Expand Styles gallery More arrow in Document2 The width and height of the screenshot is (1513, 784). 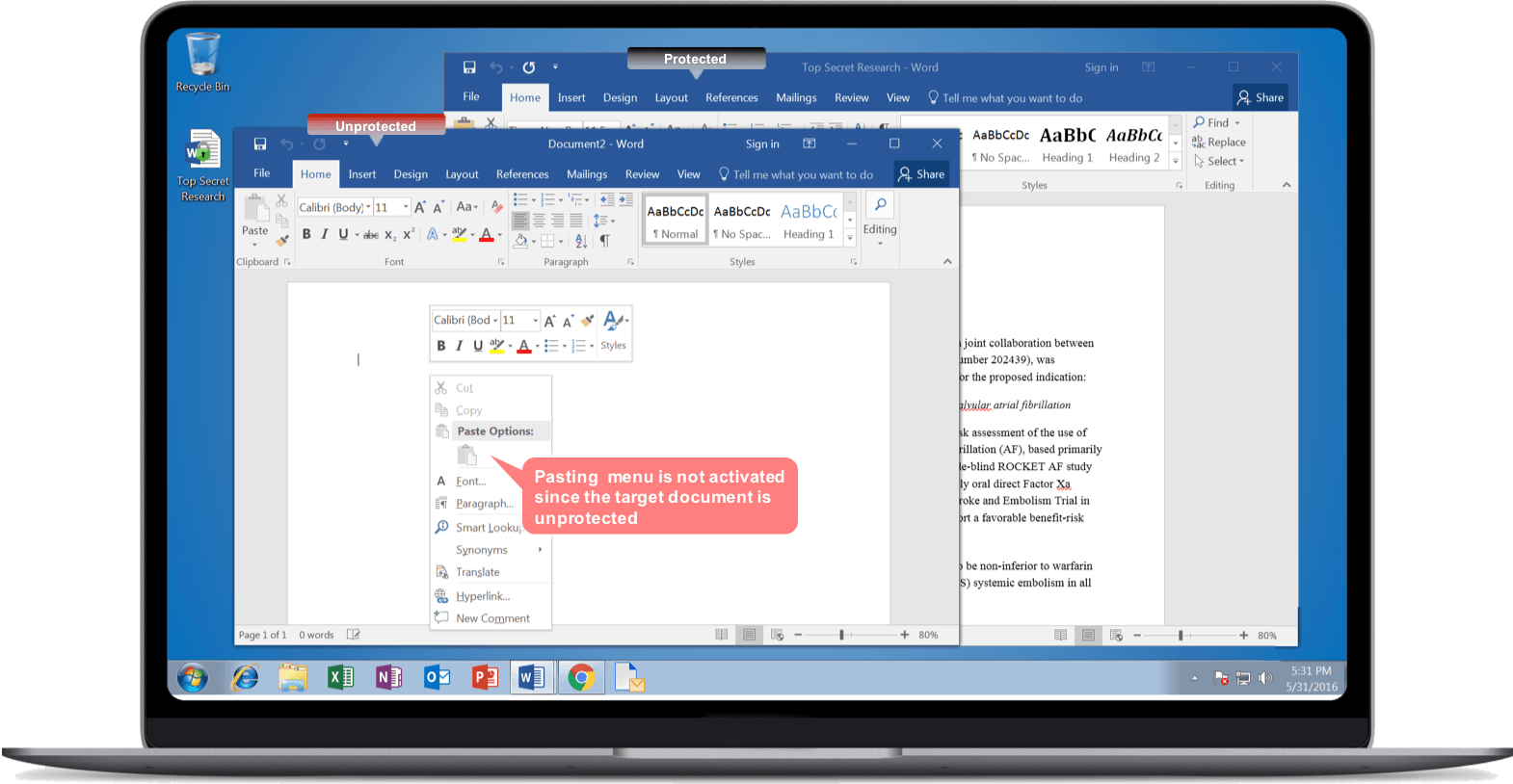[850, 238]
